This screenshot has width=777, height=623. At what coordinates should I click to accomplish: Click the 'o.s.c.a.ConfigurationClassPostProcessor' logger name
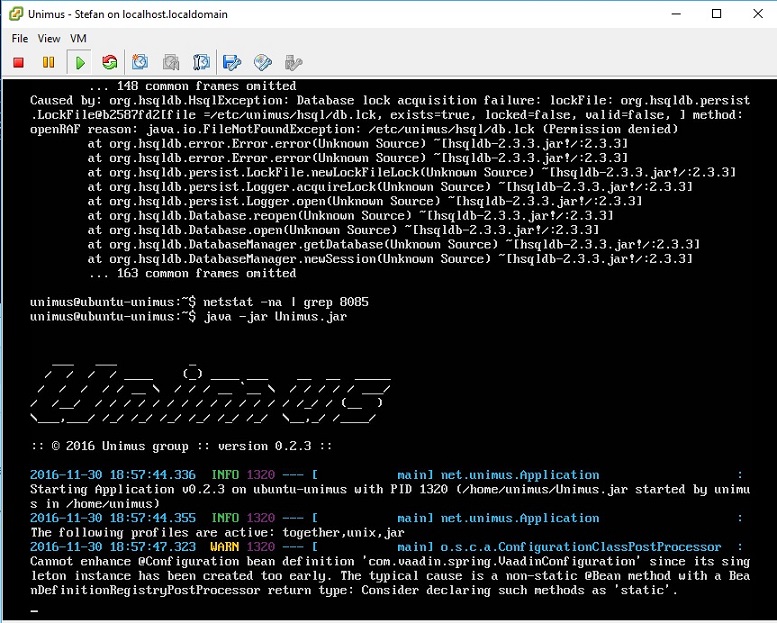581,547
